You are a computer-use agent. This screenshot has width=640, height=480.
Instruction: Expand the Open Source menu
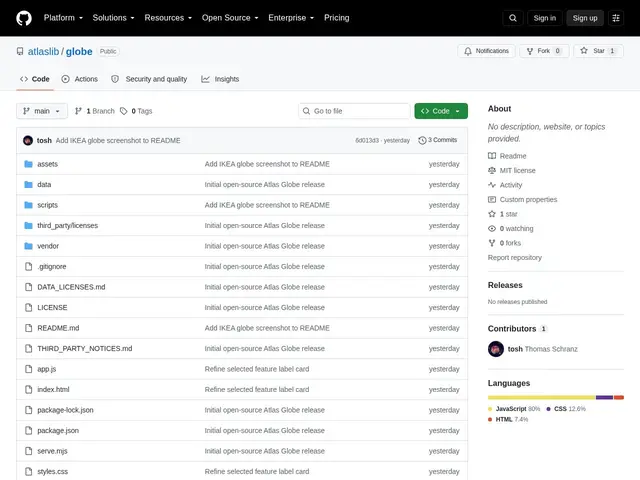230,18
